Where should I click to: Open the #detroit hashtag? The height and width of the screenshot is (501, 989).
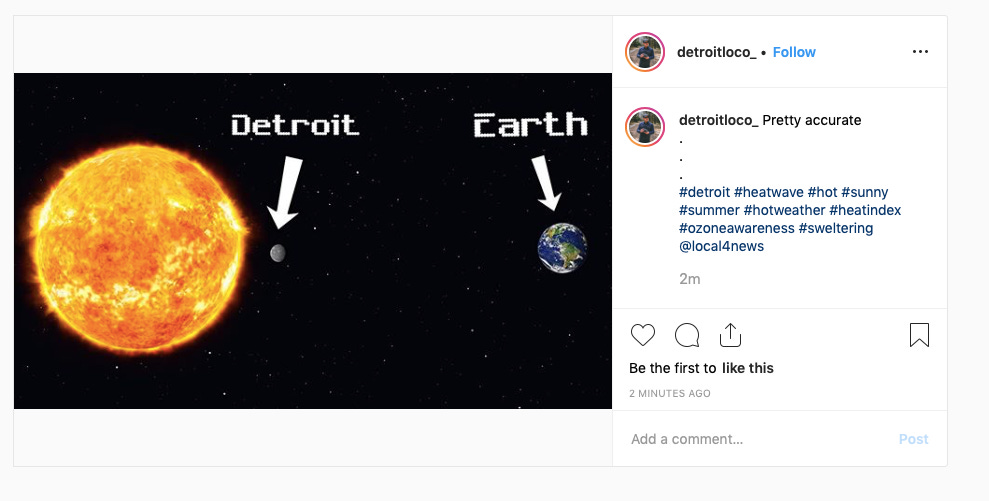point(704,192)
